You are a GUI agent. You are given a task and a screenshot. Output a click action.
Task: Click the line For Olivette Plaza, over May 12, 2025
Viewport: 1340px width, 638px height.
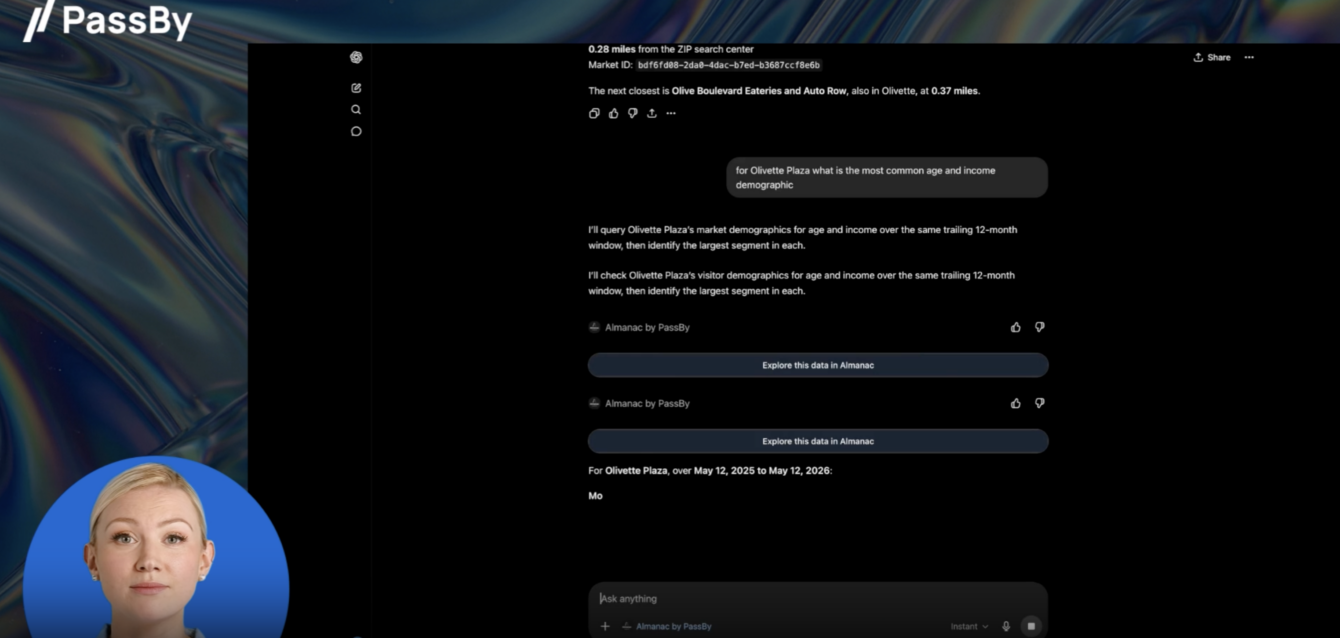pyautogui.click(x=710, y=470)
